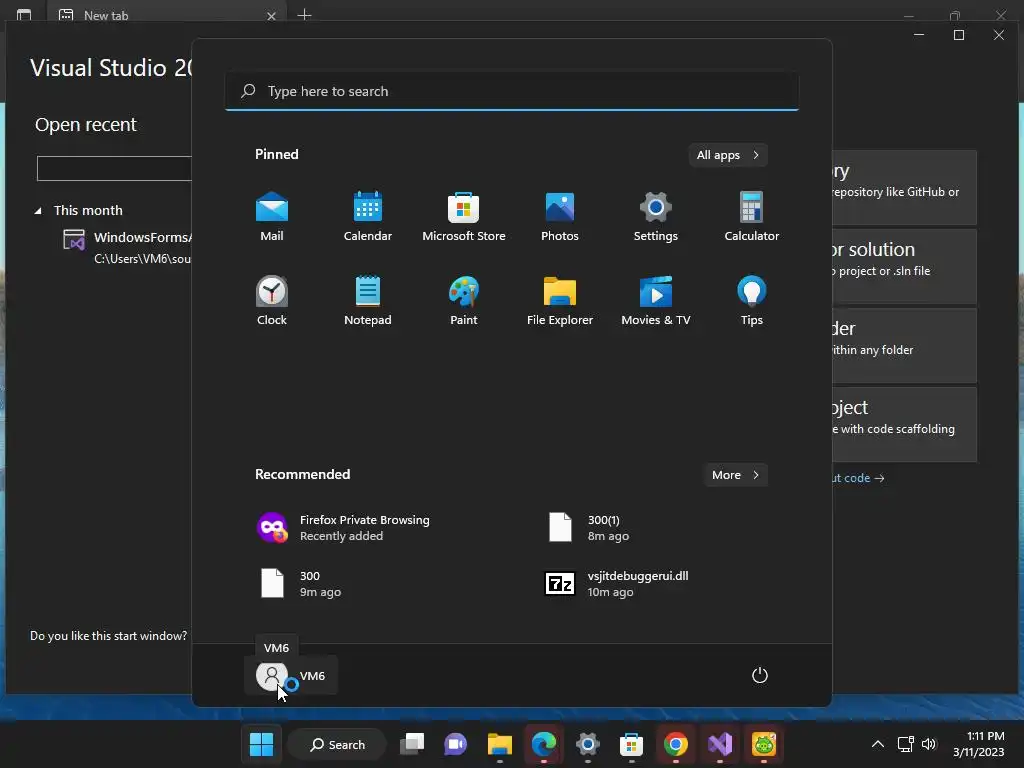Switch to Visual Studio on taskbar
1024x768 pixels.
[720, 744]
